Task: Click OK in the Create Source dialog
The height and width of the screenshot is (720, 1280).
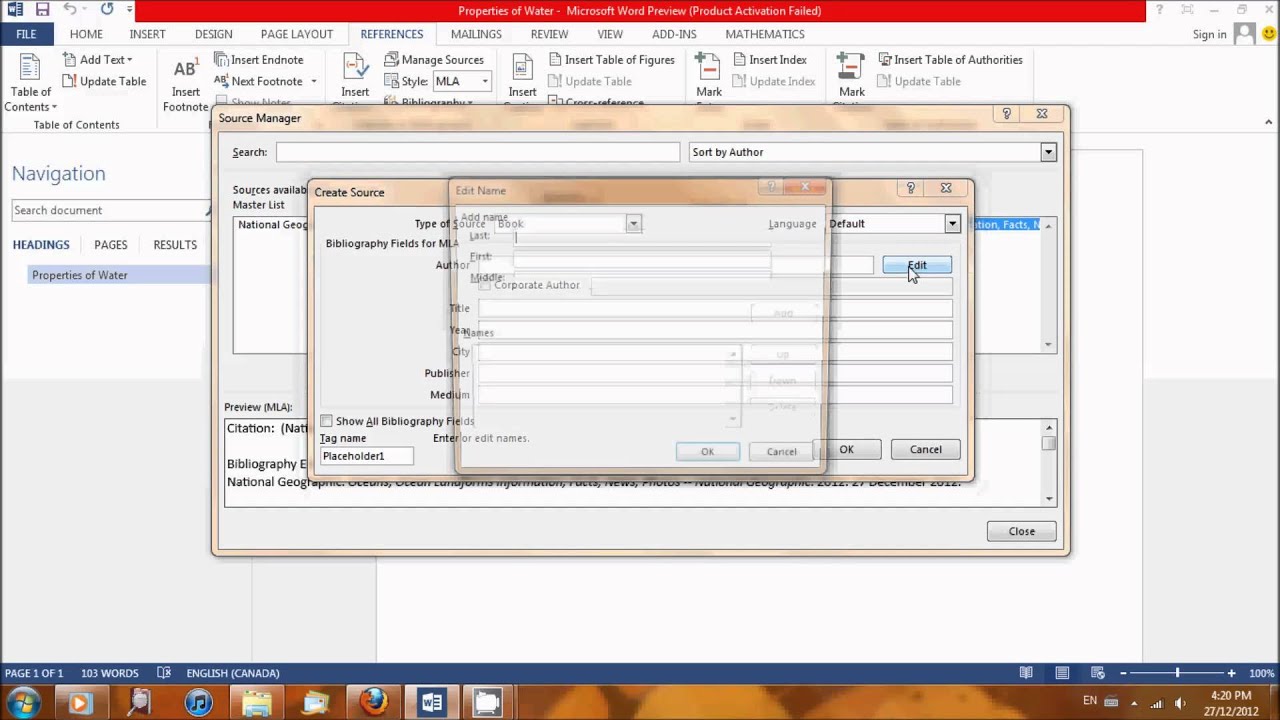Action: [846, 449]
